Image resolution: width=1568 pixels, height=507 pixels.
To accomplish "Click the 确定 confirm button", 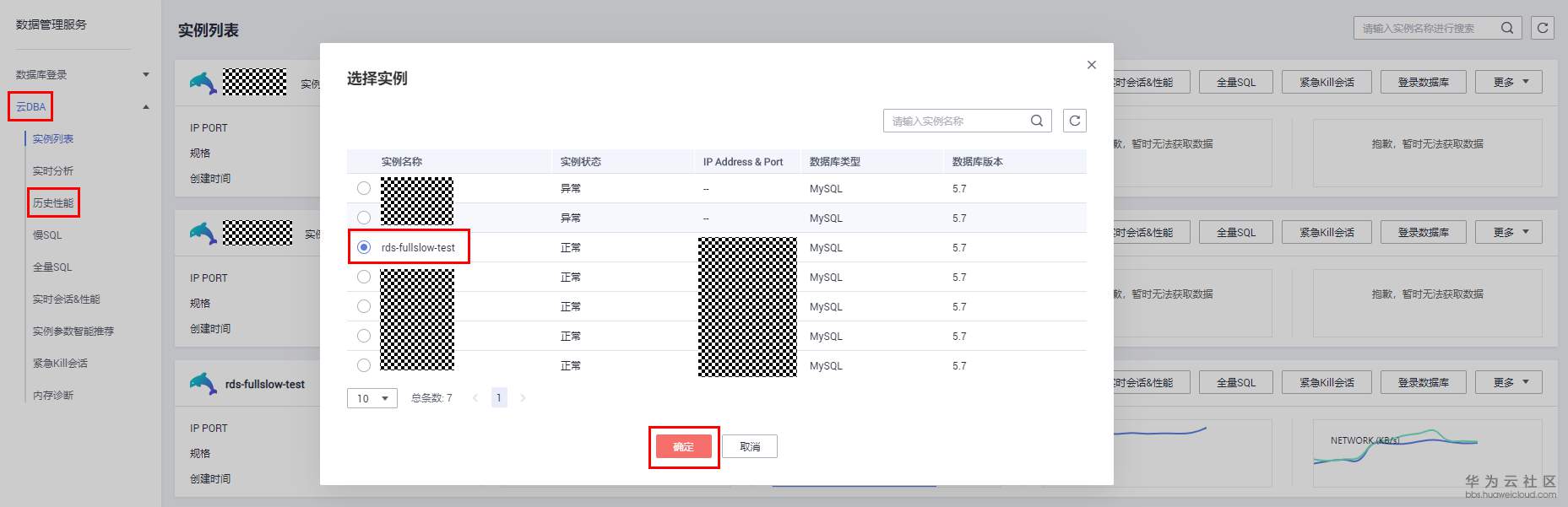I will click(x=683, y=447).
